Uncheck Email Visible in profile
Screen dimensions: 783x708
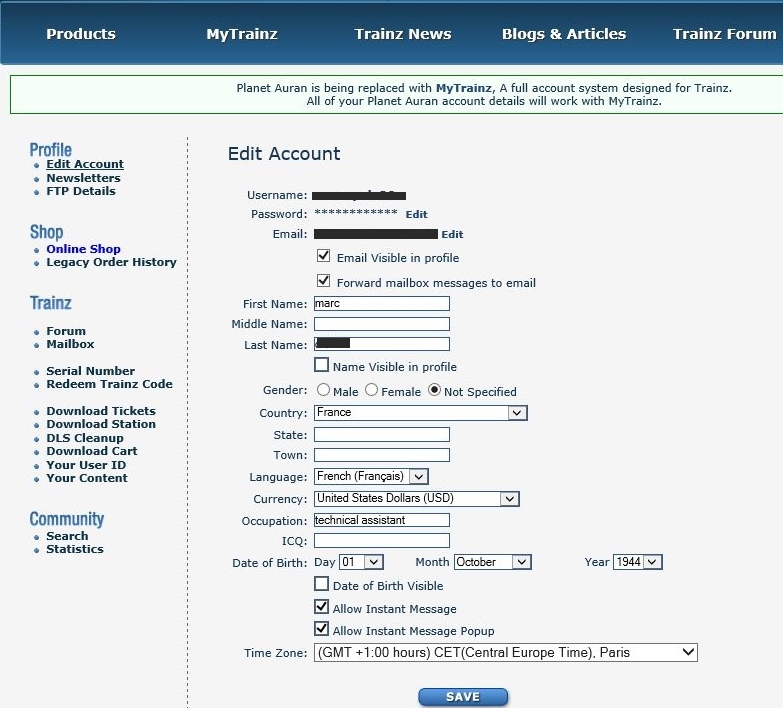(323, 256)
